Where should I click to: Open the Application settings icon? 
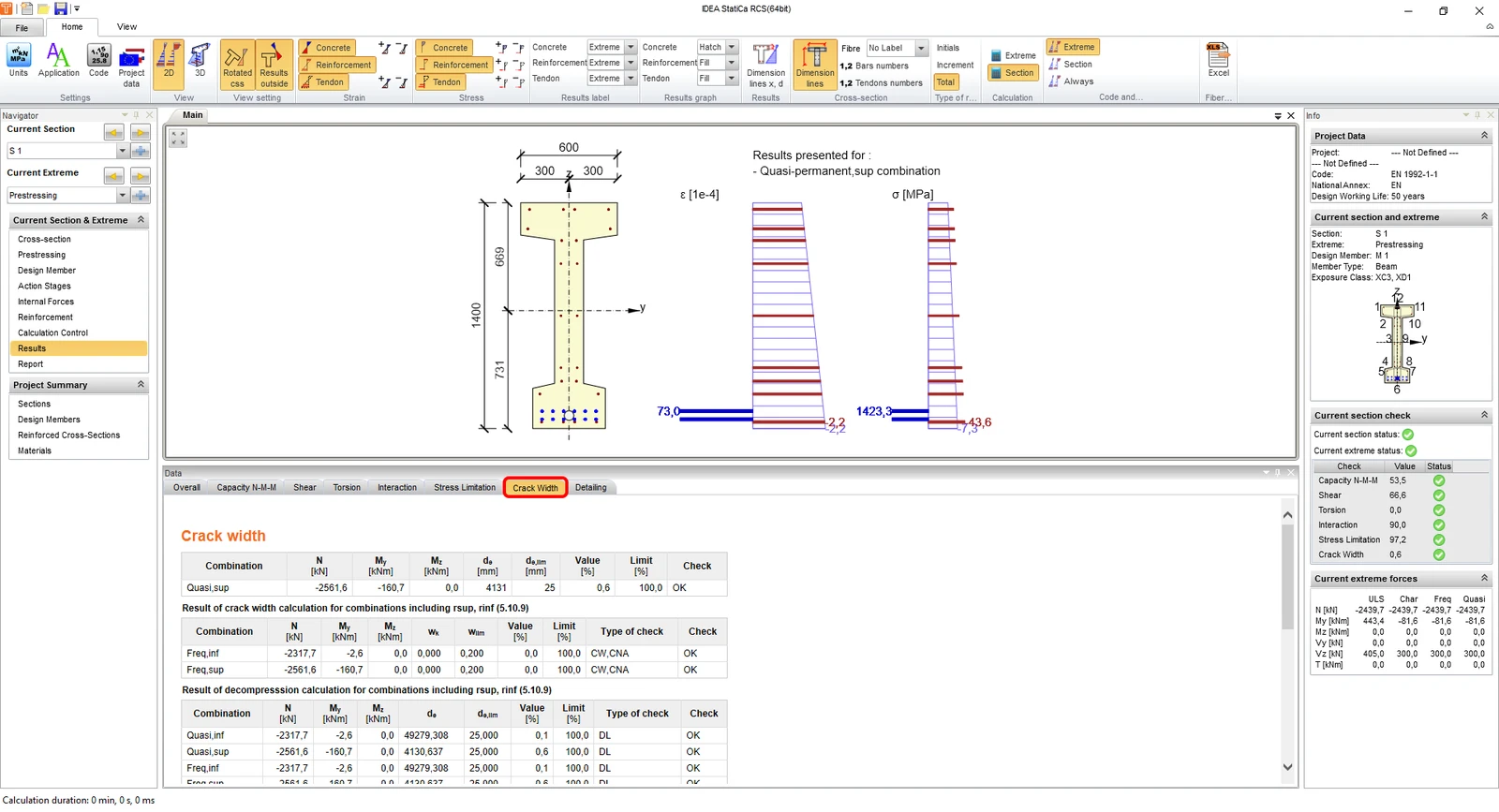58,60
